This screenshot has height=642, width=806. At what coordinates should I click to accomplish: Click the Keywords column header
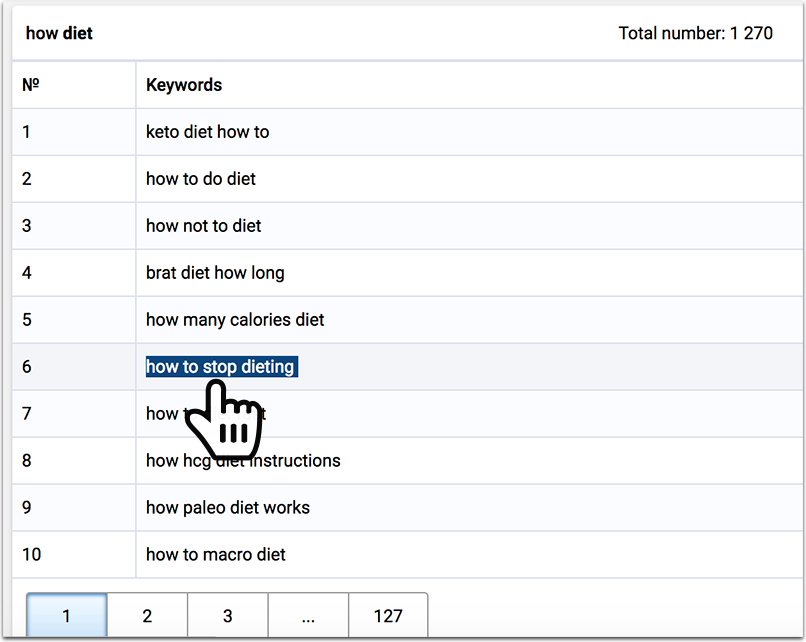(x=184, y=85)
